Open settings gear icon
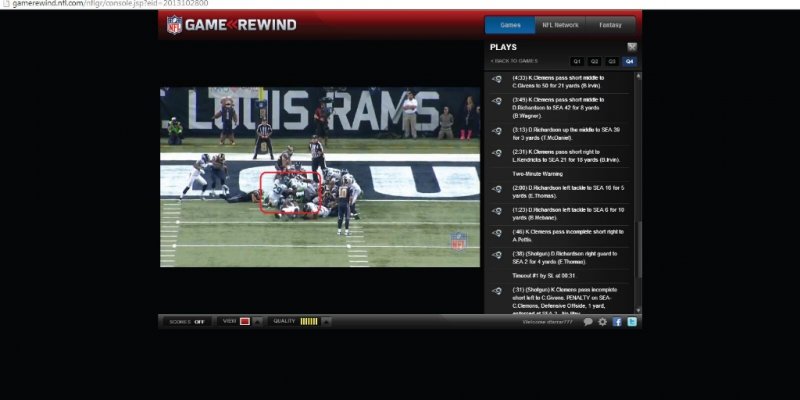This screenshot has width=800, height=400. point(603,322)
